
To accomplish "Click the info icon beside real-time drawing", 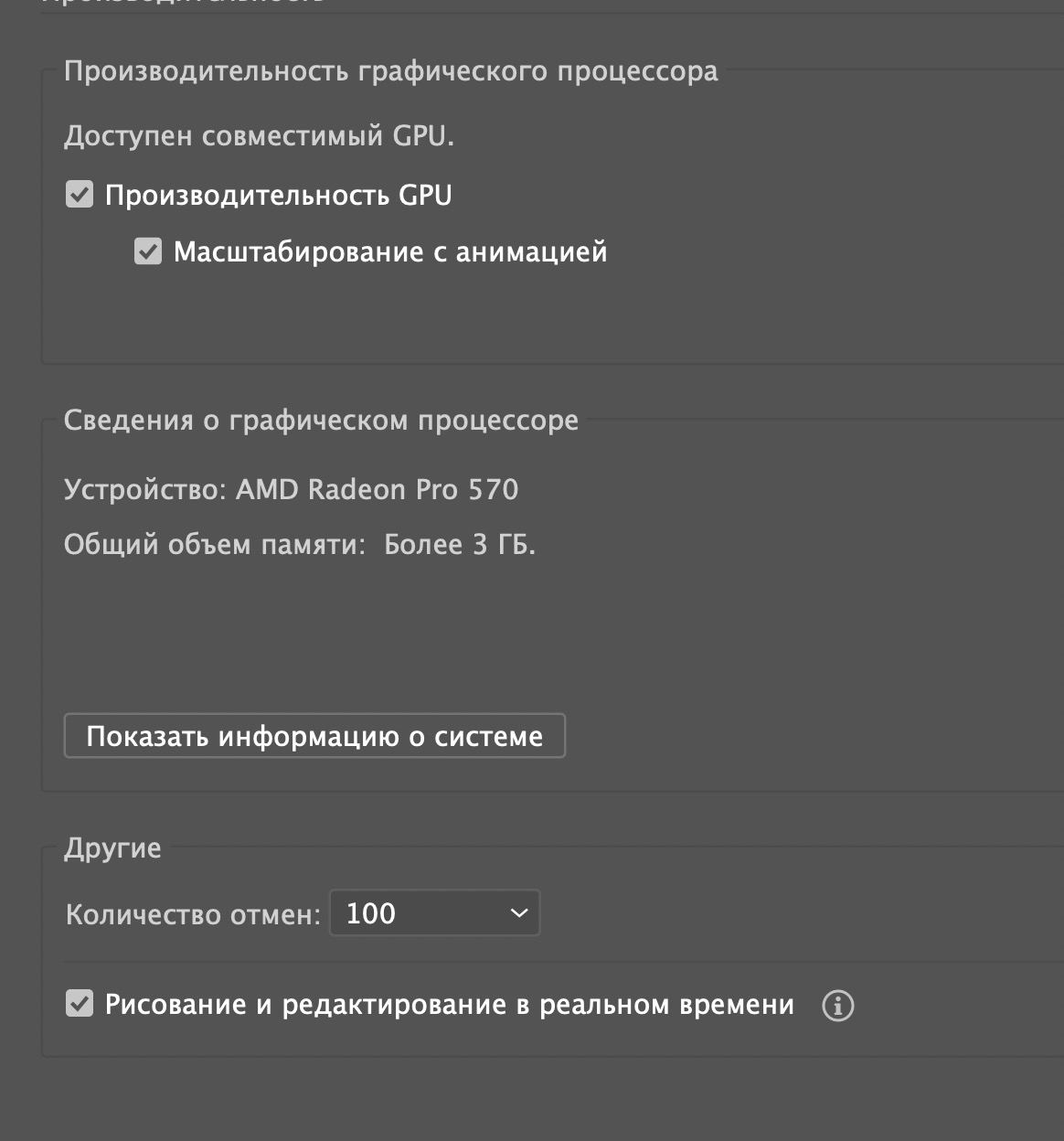I will point(837,1006).
